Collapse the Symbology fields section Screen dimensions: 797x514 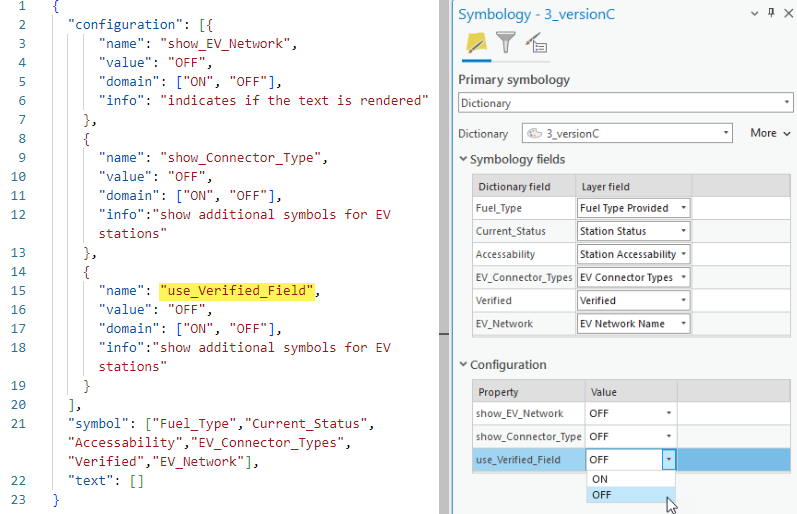point(463,159)
